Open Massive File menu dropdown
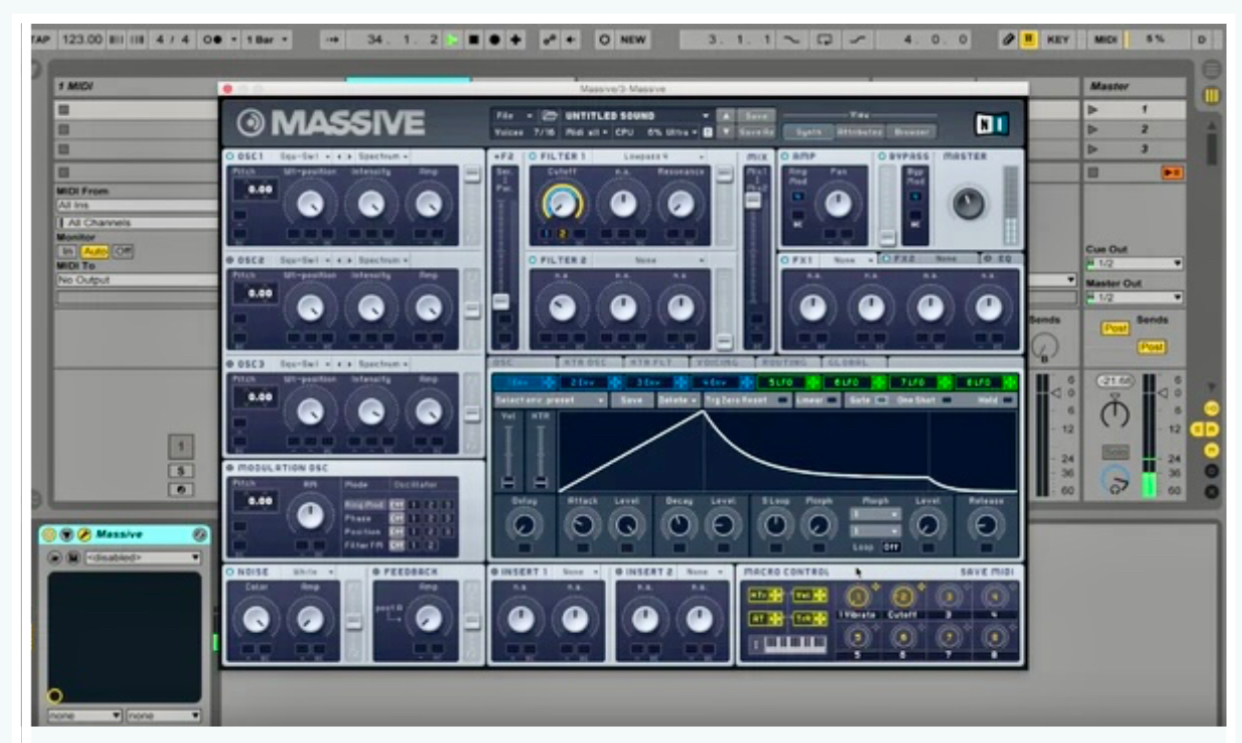The image size is (1242, 743). 515,116
